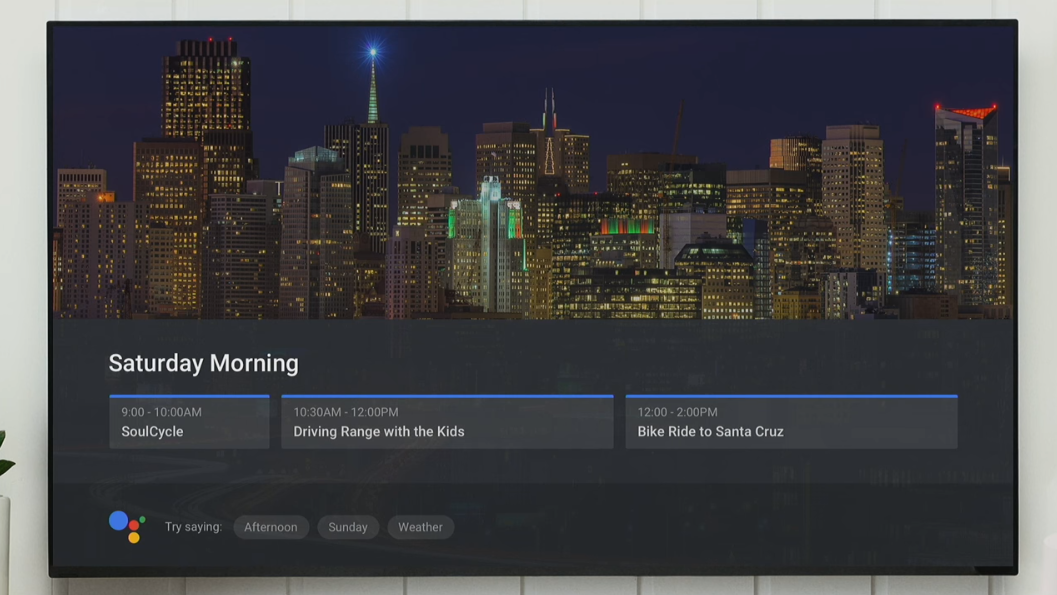Viewport: 1057px width, 595px height.
Task: Select the Driving Range with the Kids event
Action: (446, 423)
